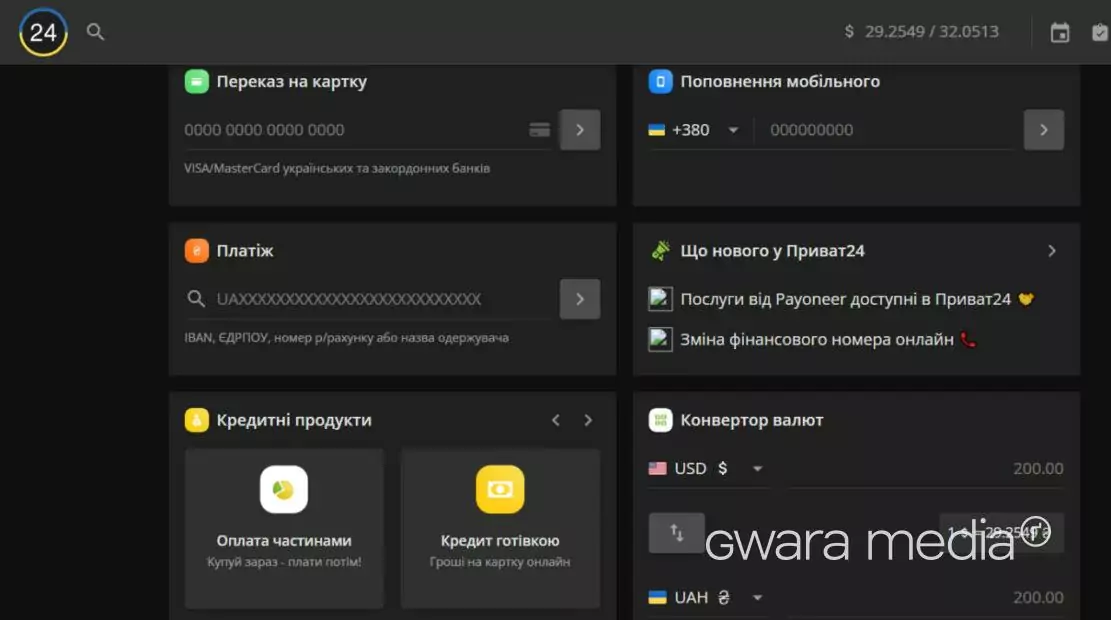This screenshot has width=1111, height=620.
Task: Click the green card transfer icon
Action: 197,82
